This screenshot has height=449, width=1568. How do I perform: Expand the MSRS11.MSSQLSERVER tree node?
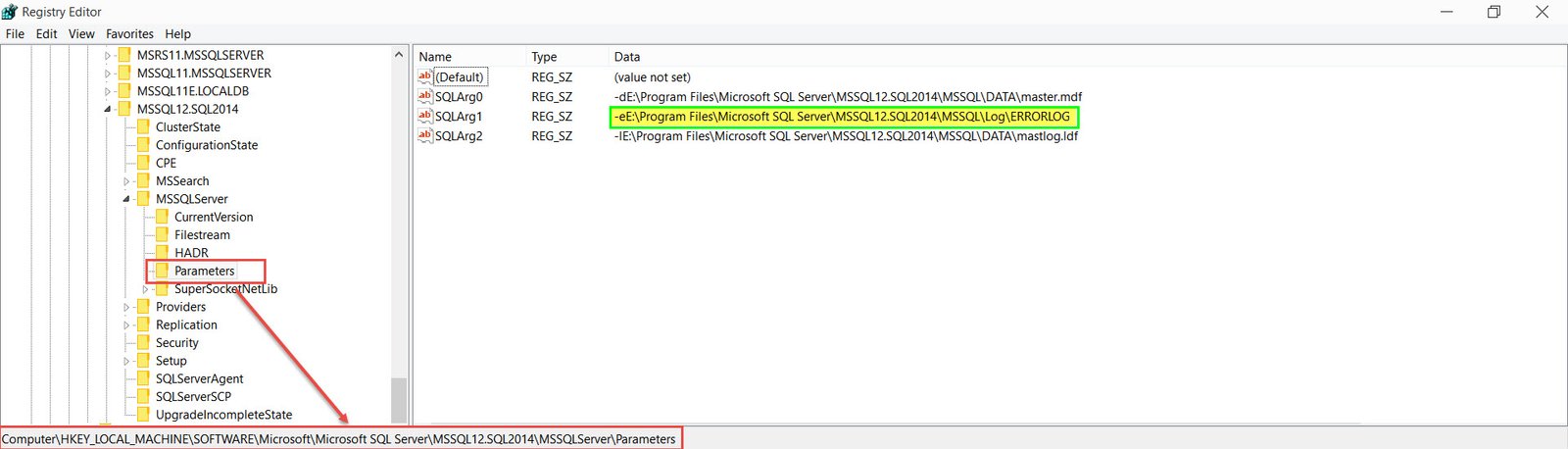(108, 56)
